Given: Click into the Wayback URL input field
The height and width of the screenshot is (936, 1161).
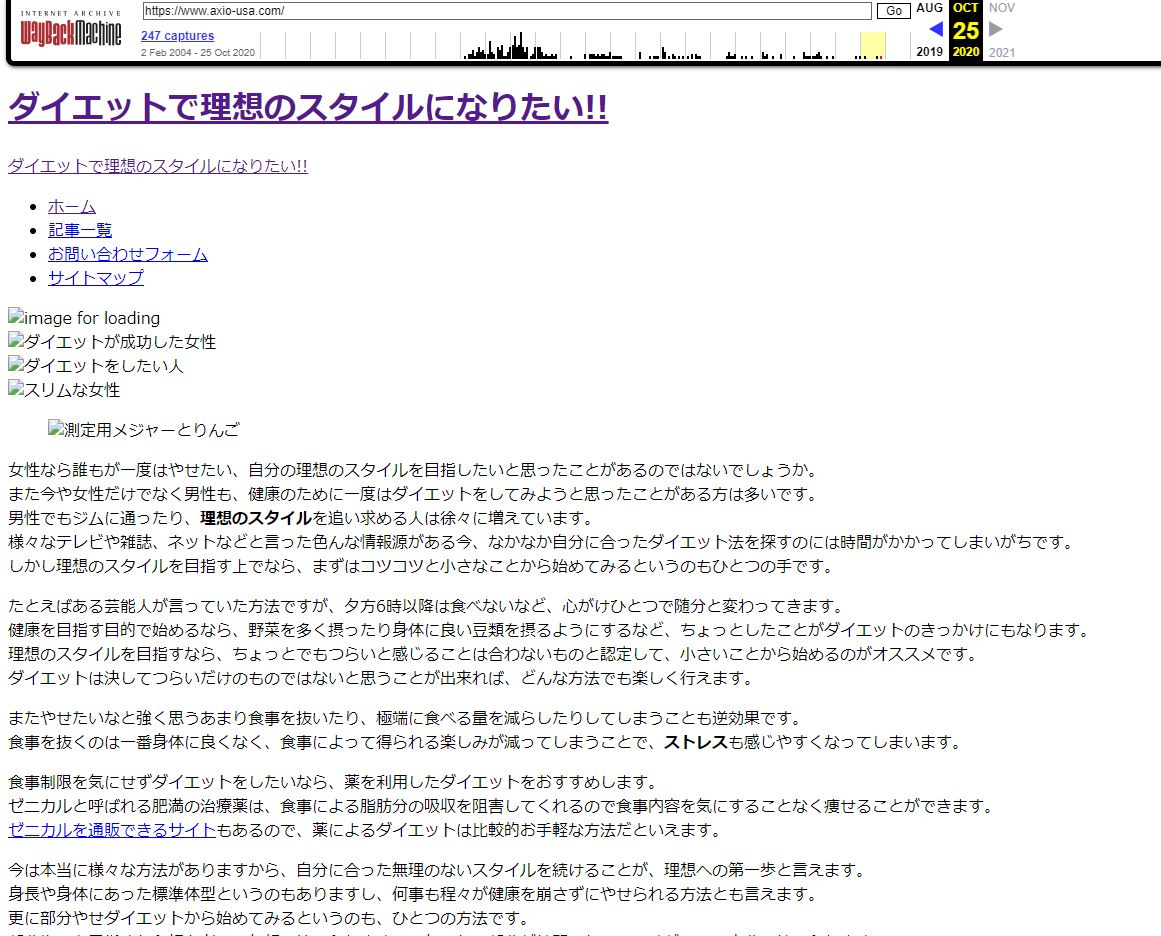Looking at the screenshot, I should click(x=507, y=11).
